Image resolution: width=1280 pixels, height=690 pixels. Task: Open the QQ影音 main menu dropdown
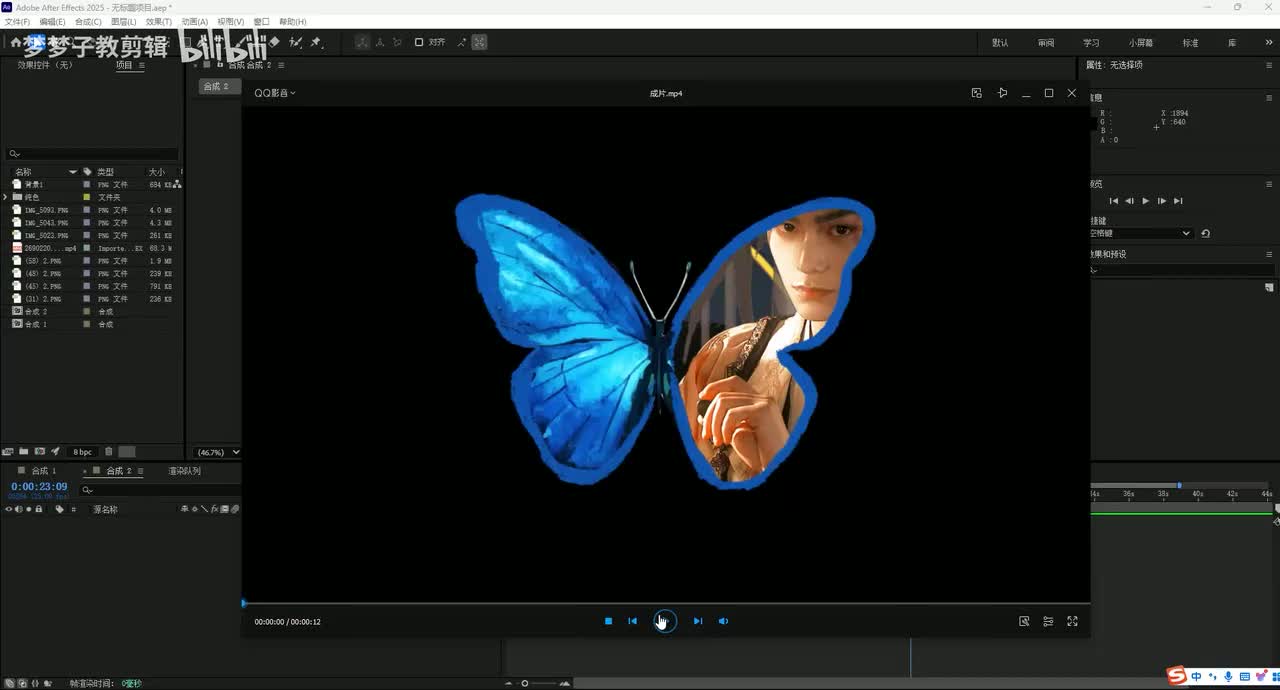tap(275, 93)
